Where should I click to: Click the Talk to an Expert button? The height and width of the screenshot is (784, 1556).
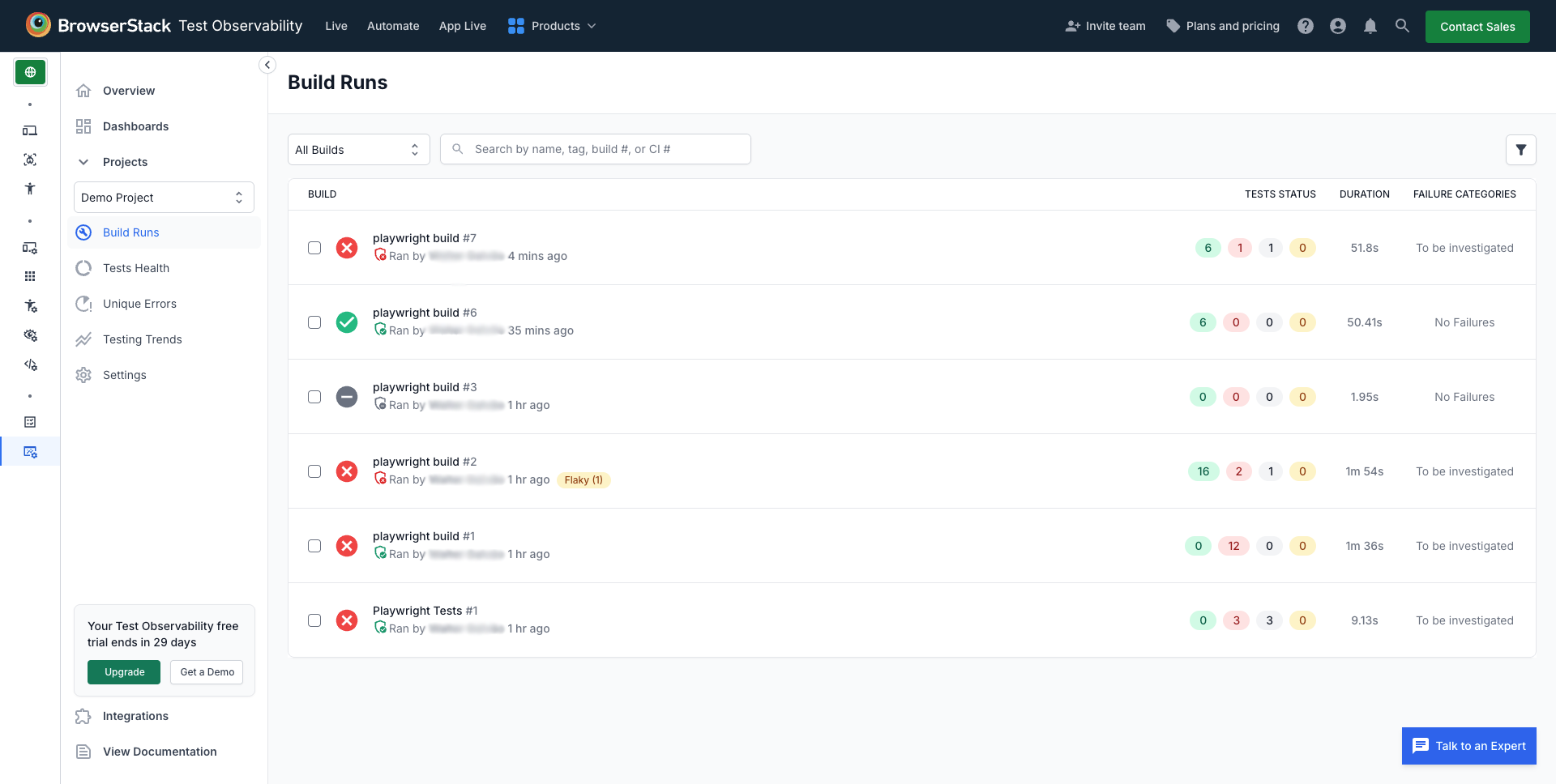tap(1469, 746)
